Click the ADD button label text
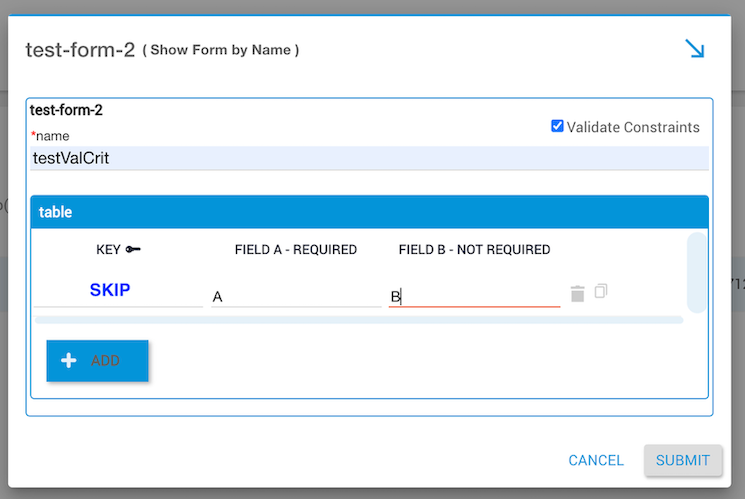The image size is (745, 499). click(106, 361)
